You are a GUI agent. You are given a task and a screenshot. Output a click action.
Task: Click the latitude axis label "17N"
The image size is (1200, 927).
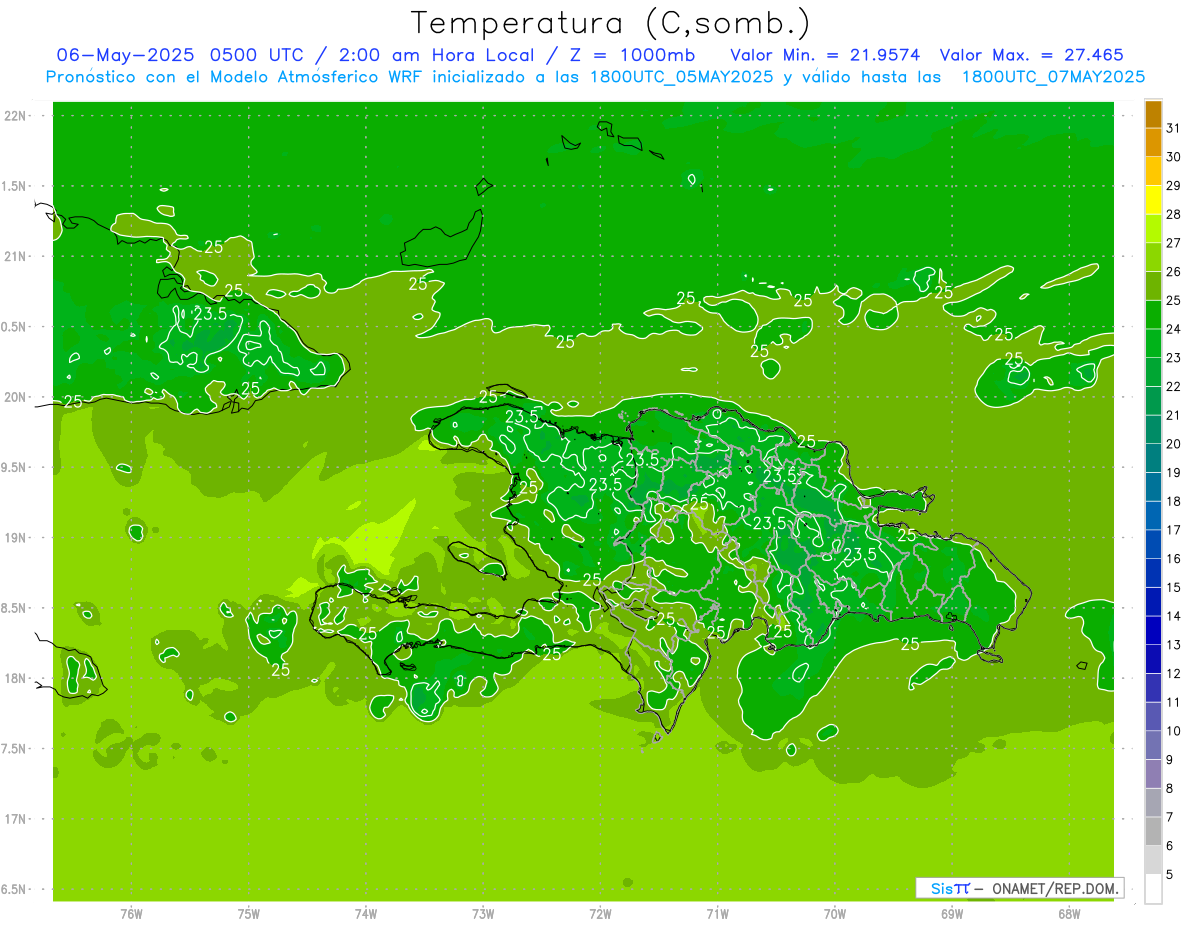(15, 819)
